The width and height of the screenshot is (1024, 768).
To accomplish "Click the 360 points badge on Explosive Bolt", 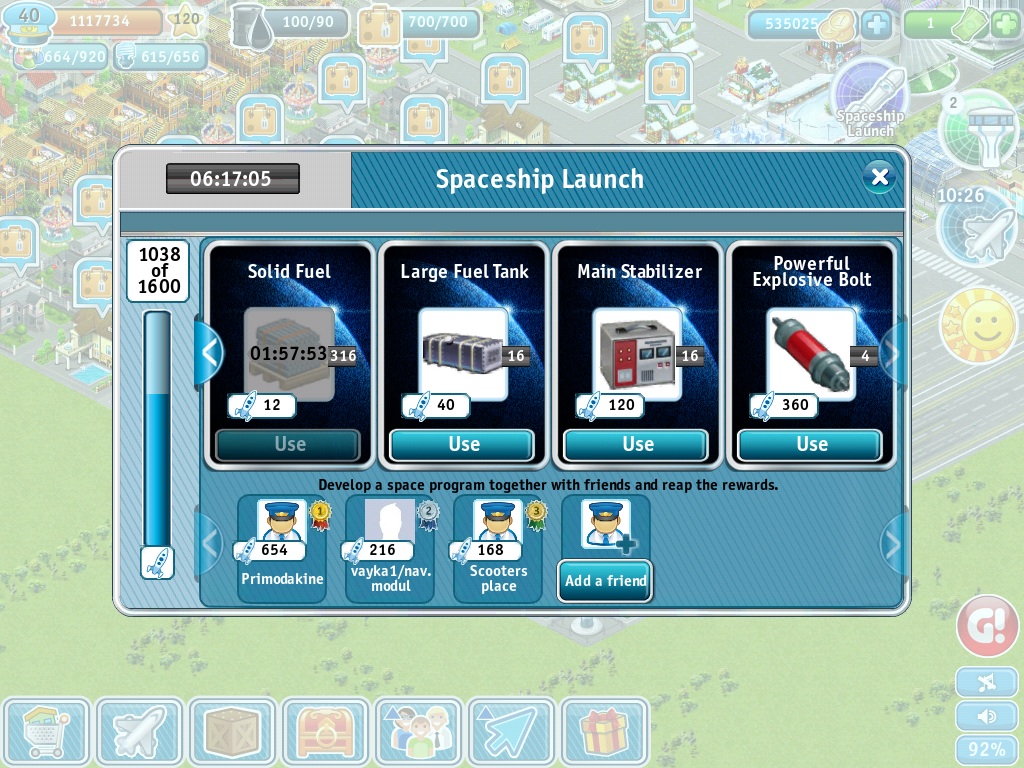I will pos(786,405).
